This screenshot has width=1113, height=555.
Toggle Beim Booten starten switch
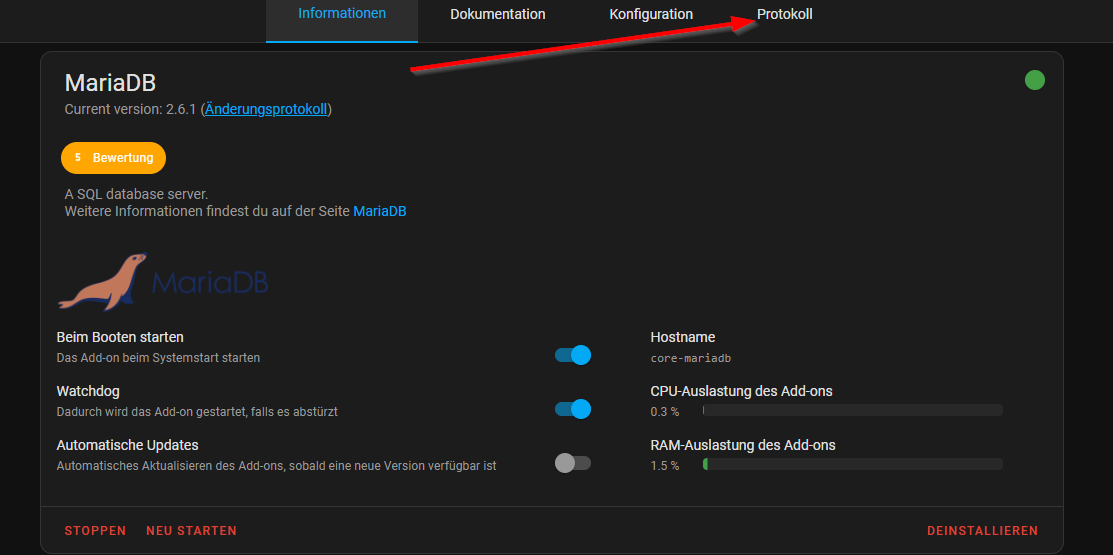(x=573, y=355)
